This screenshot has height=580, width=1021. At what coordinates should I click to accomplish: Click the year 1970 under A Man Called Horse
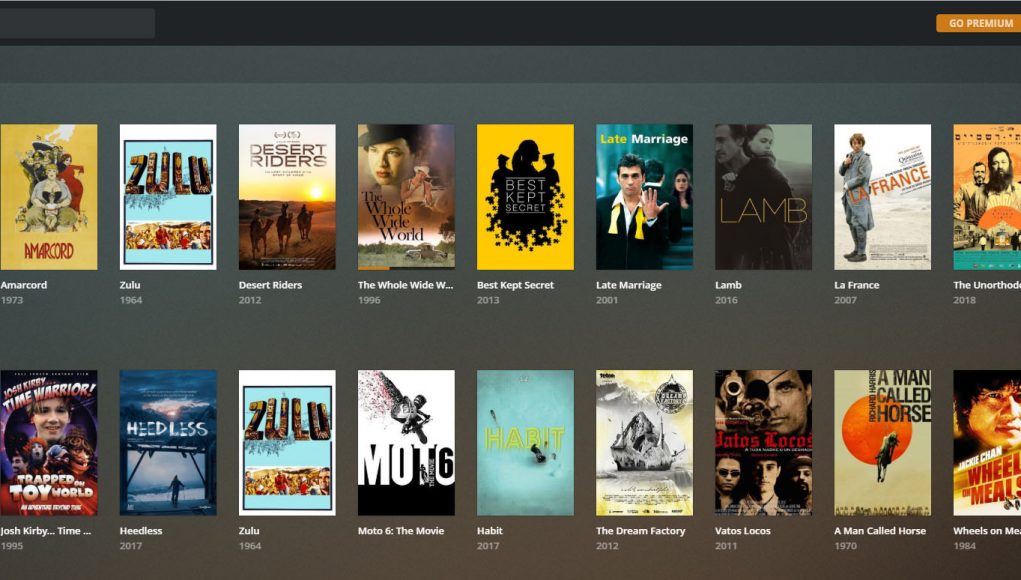point(846,546)
